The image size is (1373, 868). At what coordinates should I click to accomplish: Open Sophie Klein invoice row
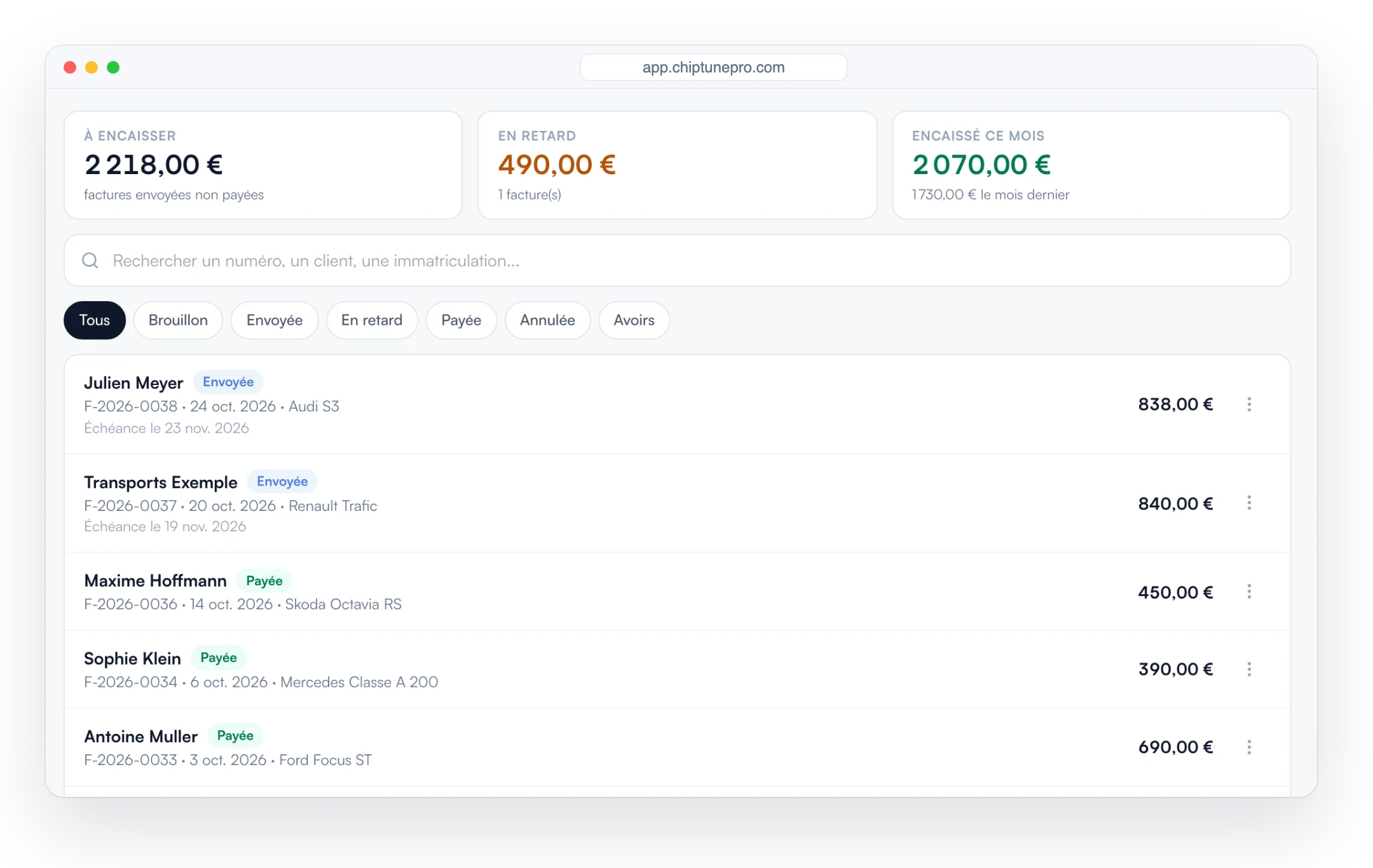pos(677,669)
